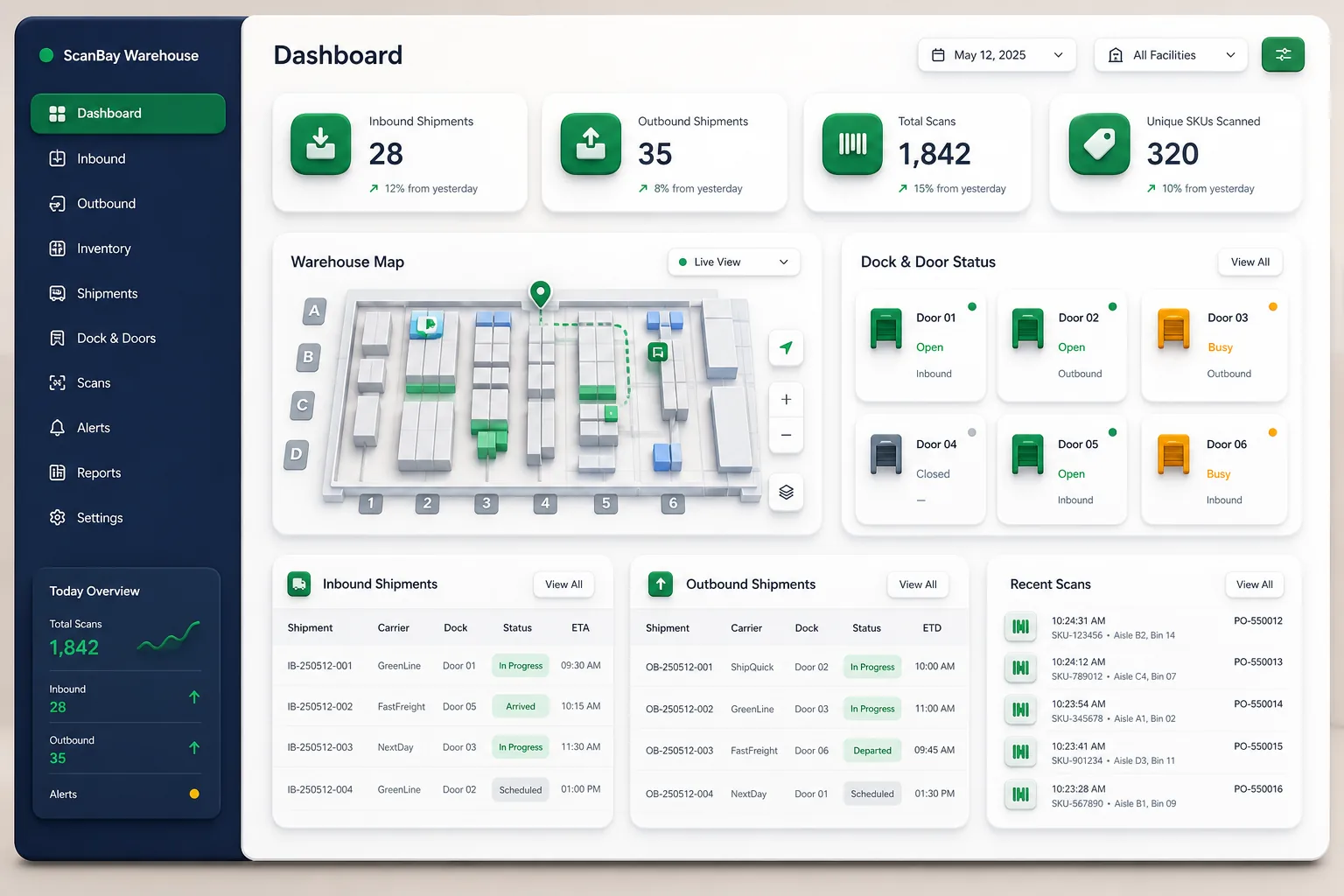
Task: Click PO-550015 in Recent Scans
Action: [1258, 746]
